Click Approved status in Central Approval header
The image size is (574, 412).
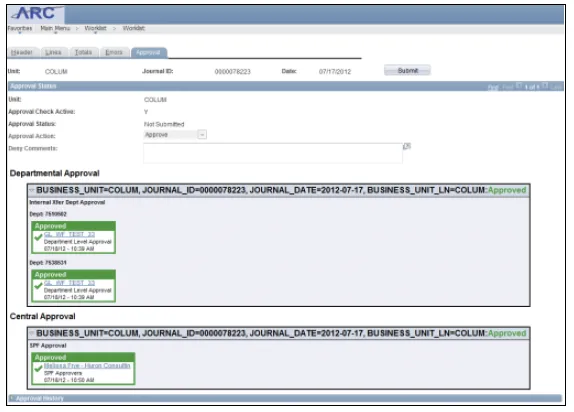[507, 333]
